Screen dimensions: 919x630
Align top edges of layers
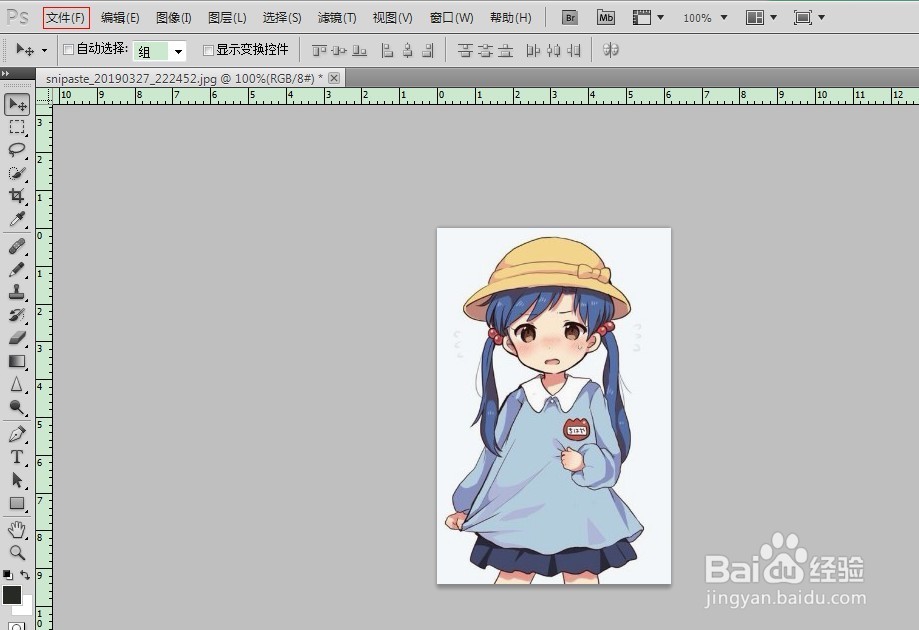click(319, 50)
